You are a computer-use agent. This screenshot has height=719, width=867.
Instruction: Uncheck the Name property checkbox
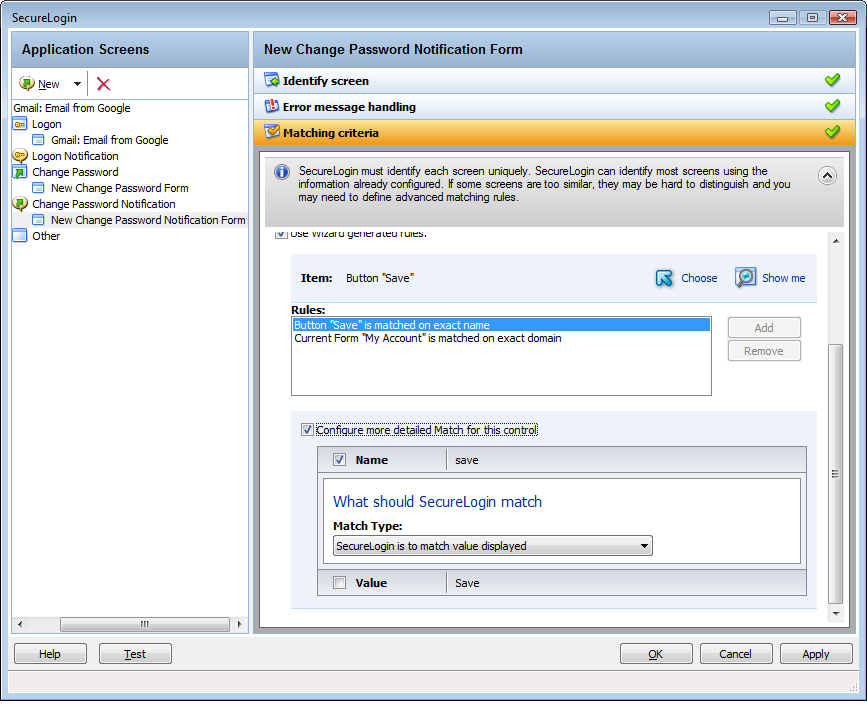click(340, 460)
